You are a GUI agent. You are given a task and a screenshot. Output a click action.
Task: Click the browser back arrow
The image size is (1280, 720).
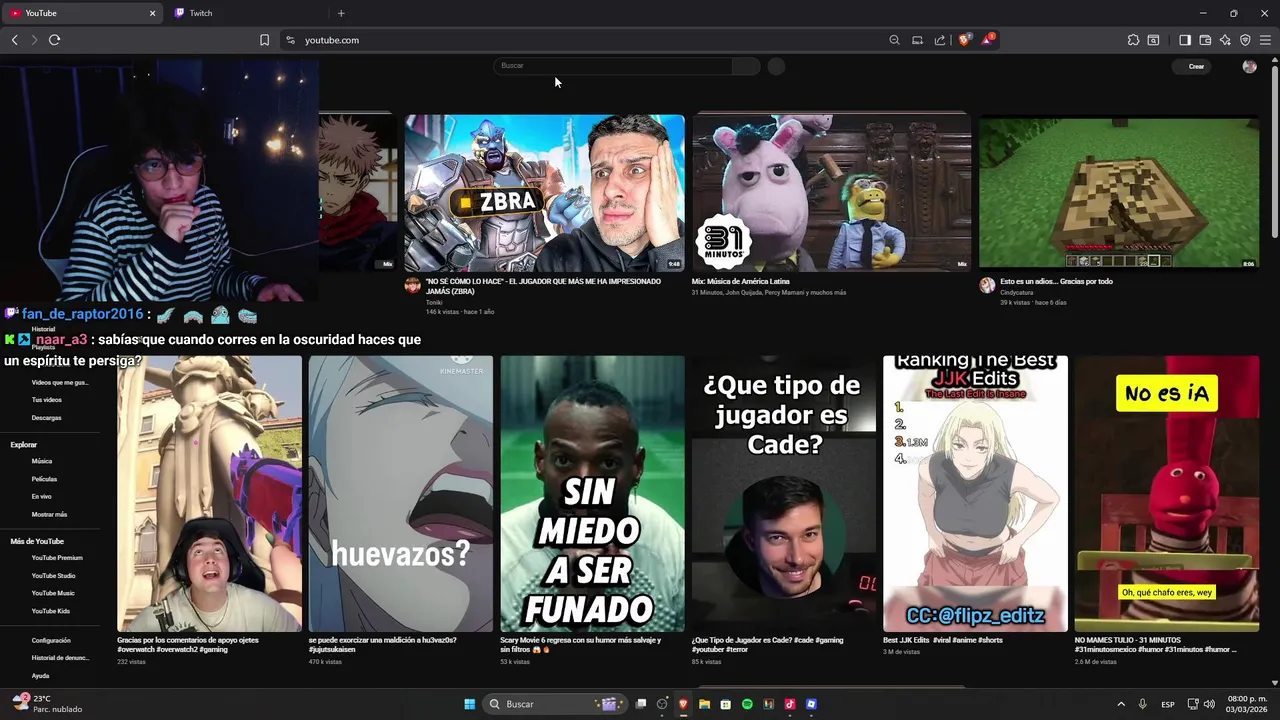[x=14, y=40]
